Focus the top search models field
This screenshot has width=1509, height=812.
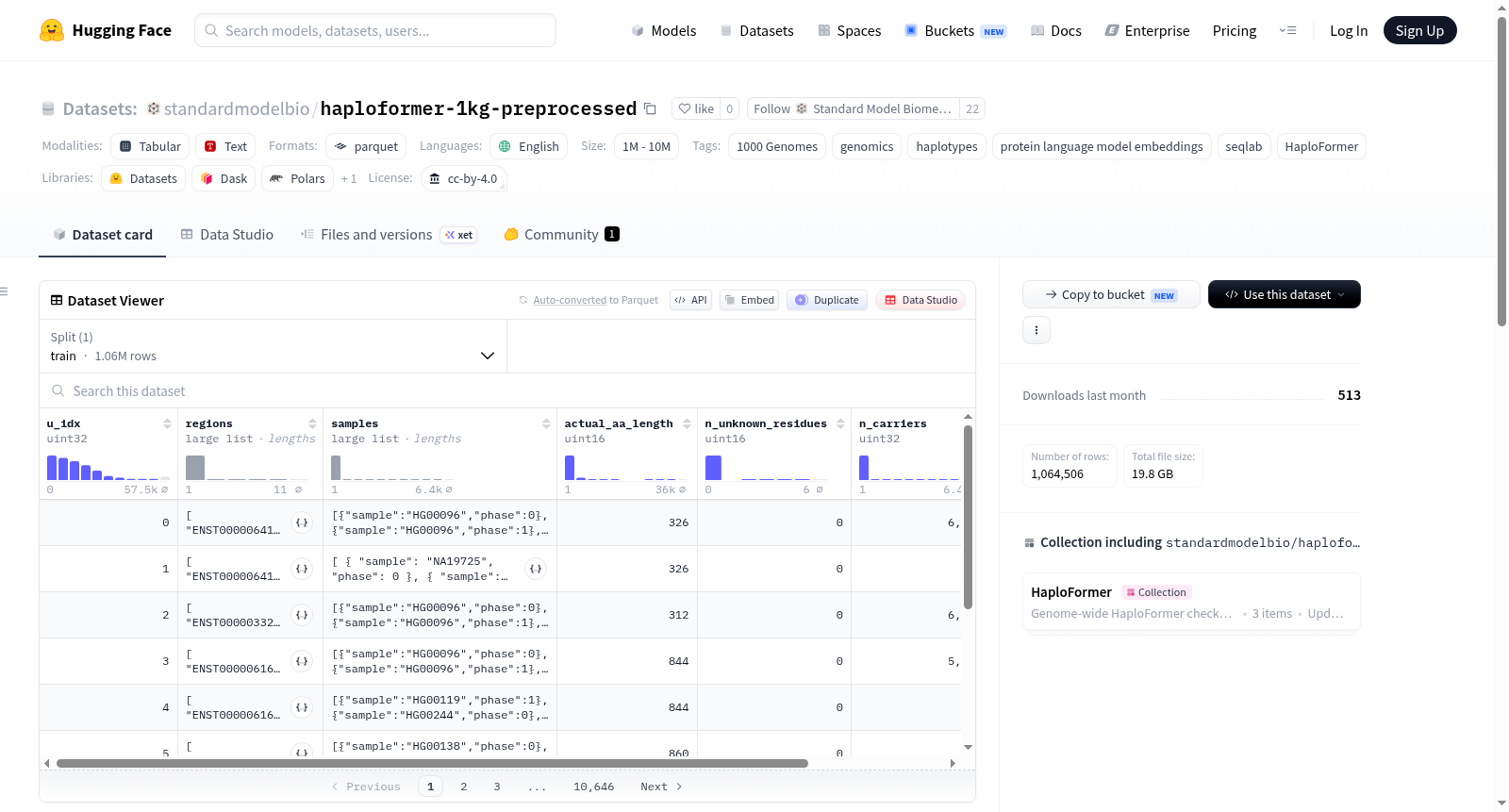(x=375, y=30)
